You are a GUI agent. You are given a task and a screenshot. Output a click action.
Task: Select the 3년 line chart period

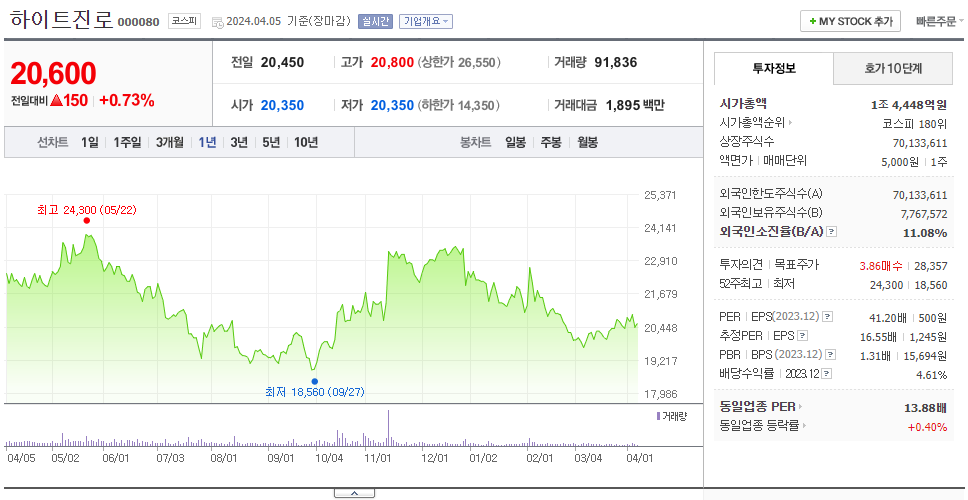pos(239,143)
